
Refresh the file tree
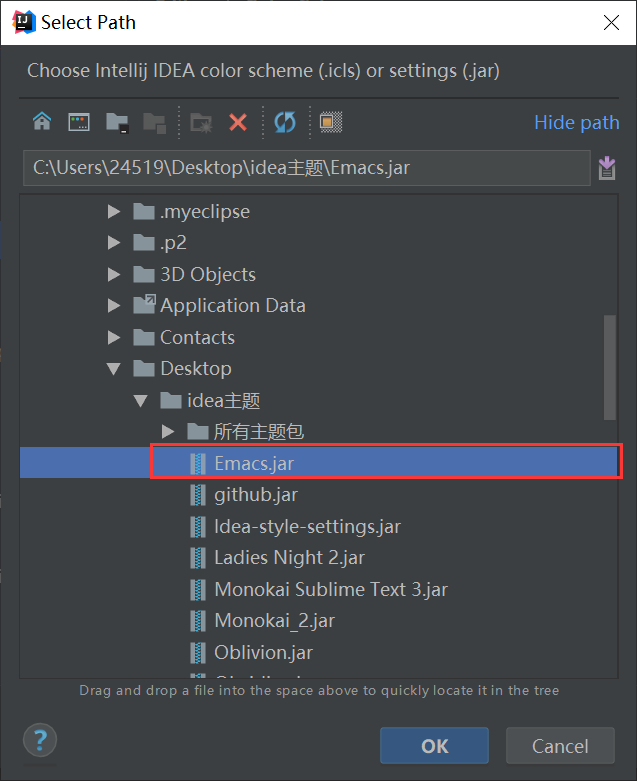point(285,122)
